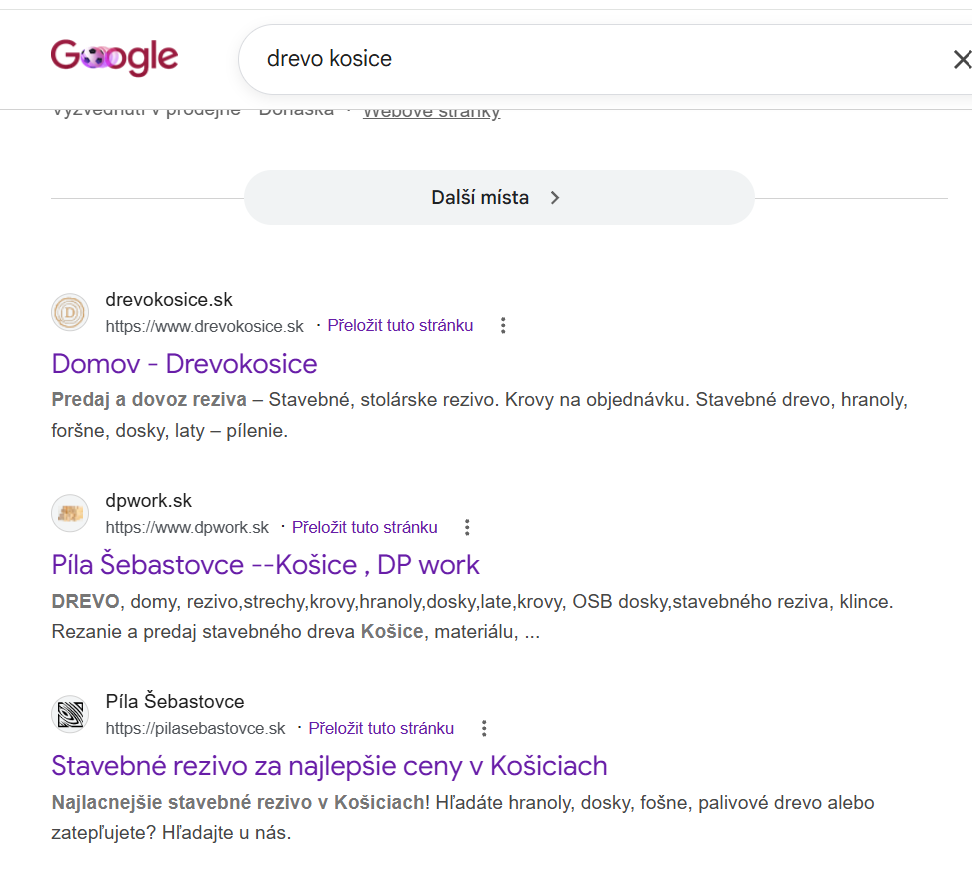This screenshot has width=972, height=876.
Task: Click the drevokosice.sk favicon
Action: [70, 312]
